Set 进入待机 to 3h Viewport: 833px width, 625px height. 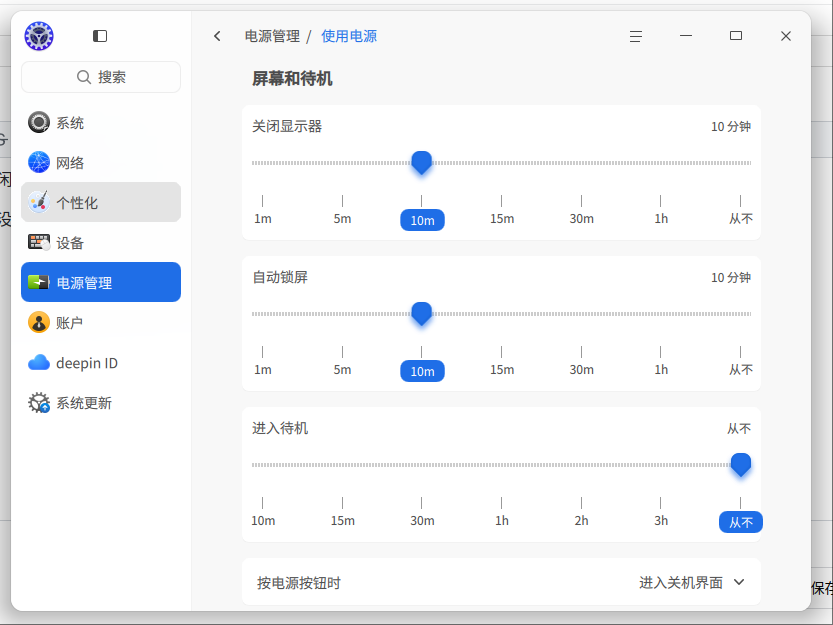[x=661, y=520]
